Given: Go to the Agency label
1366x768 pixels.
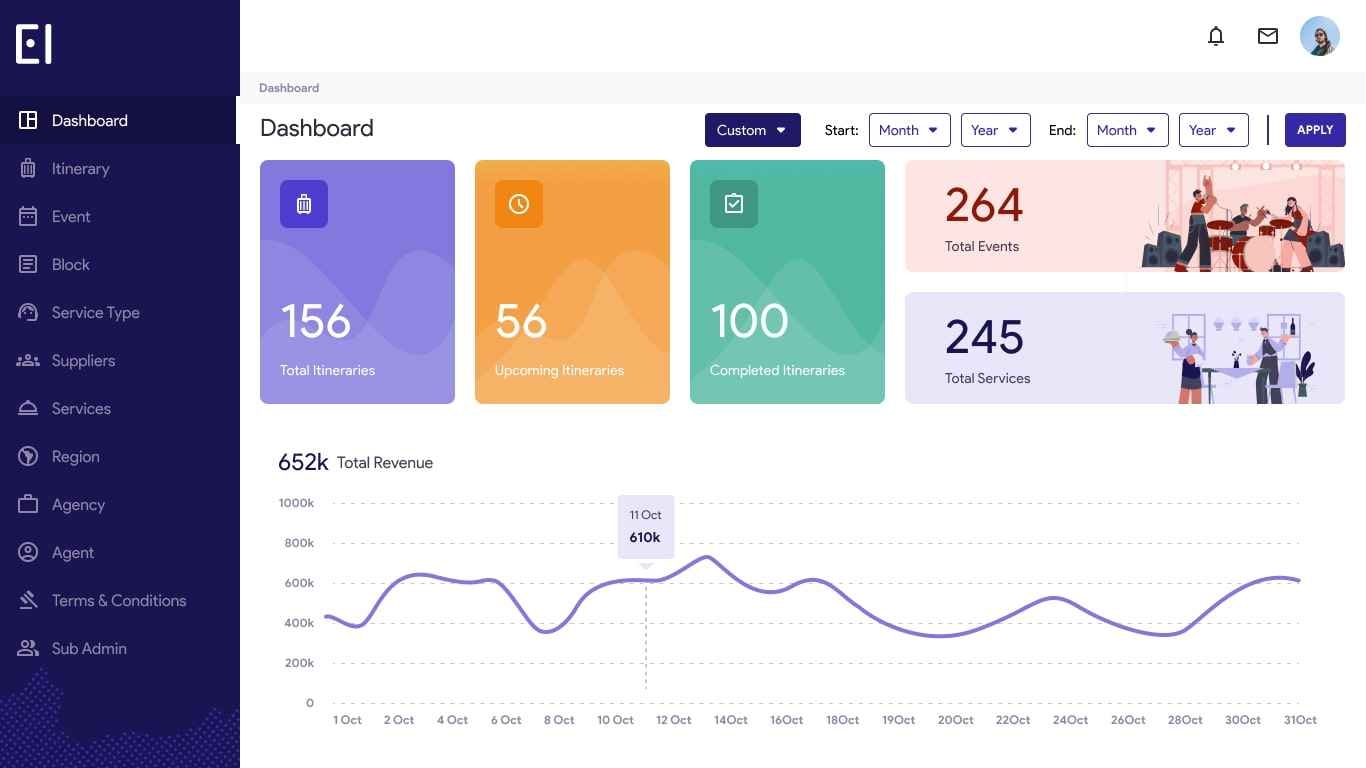Looking at the screenshot, I should click(78, 504).
